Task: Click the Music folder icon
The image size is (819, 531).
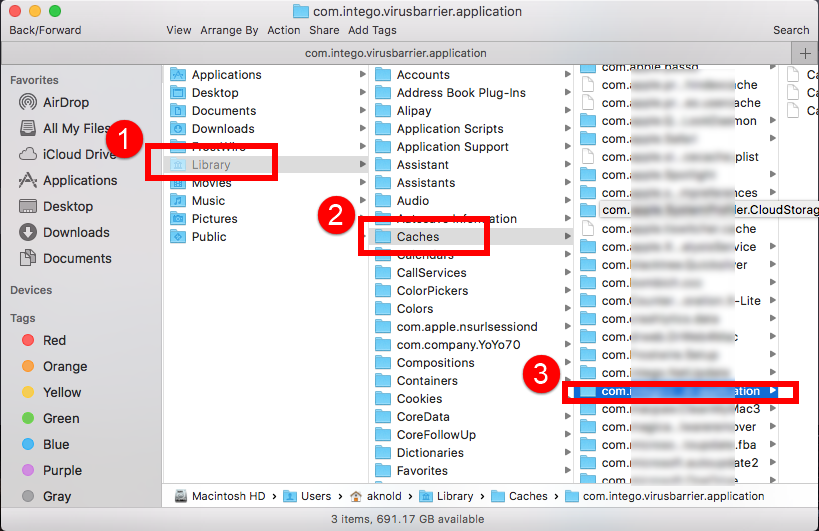Action: [178, 201]
